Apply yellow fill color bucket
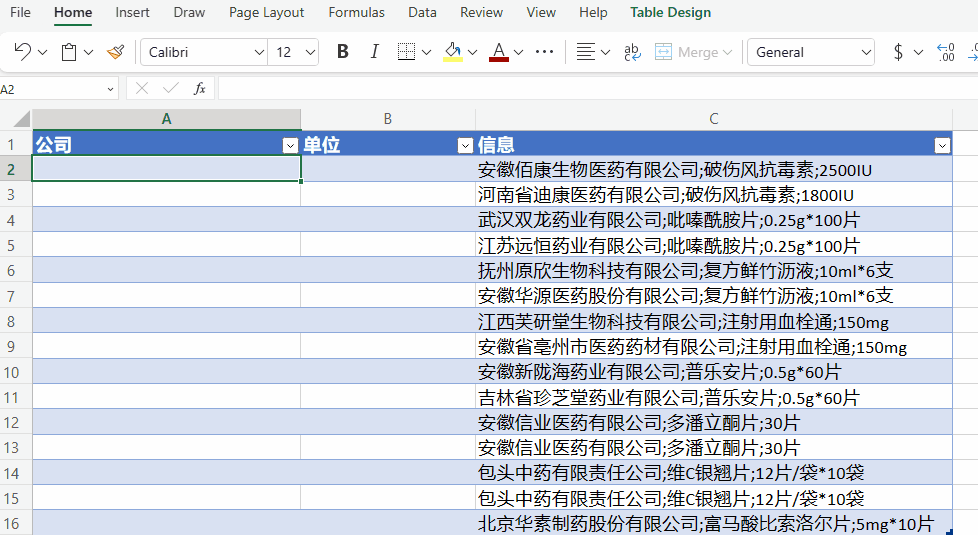 pyautogui.click(x=453, y=52)
